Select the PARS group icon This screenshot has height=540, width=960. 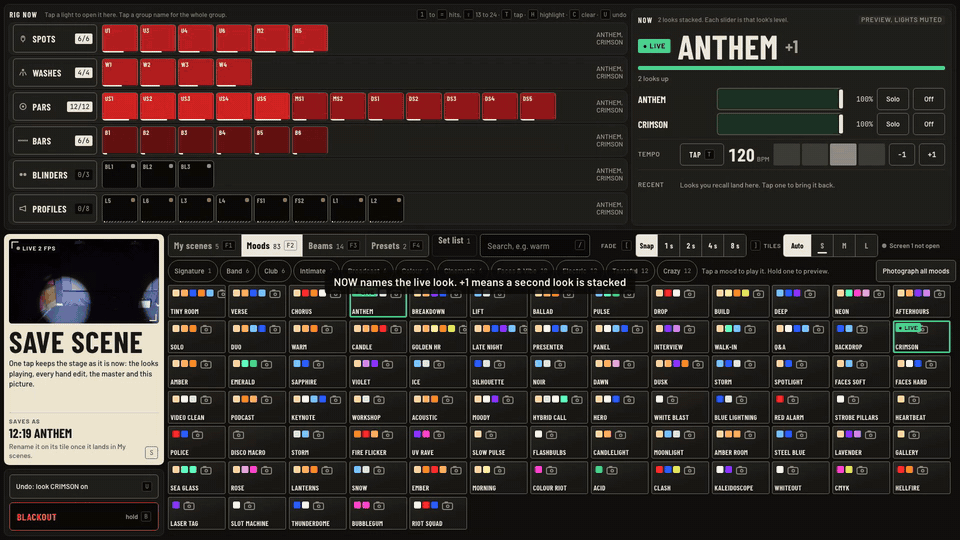point(23,107)
